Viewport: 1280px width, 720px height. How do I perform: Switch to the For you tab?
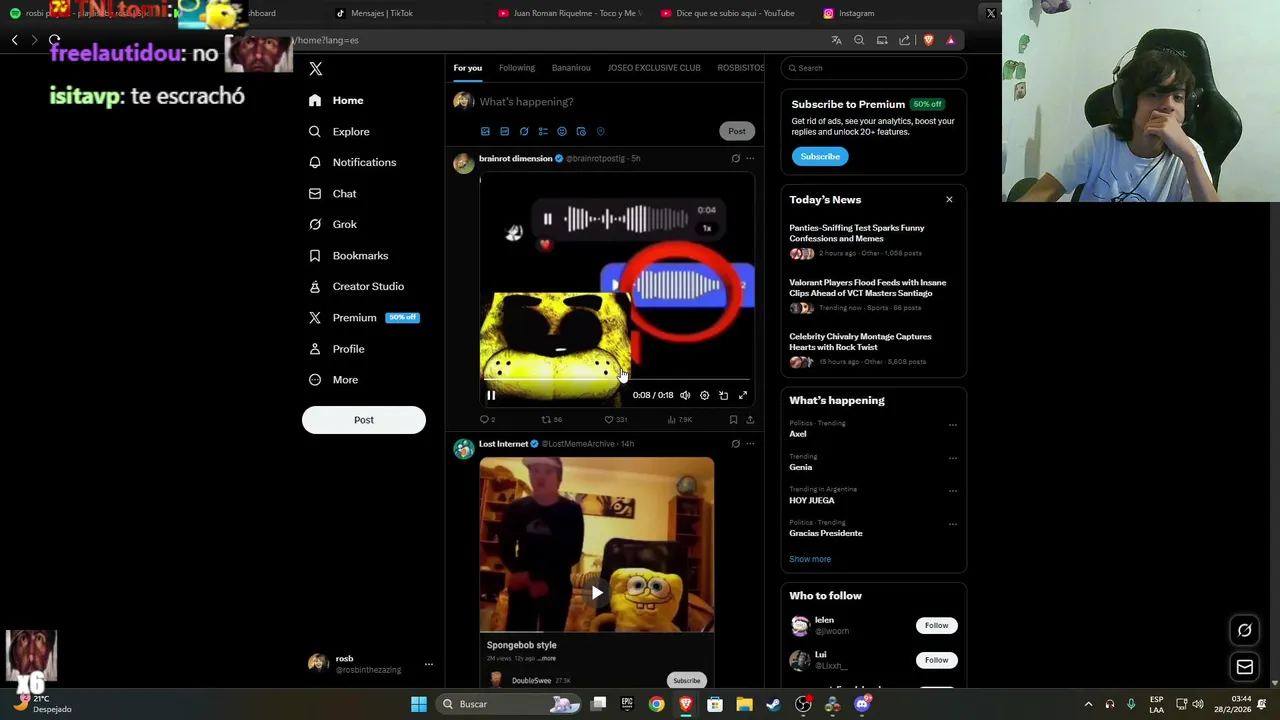point(467,68)
